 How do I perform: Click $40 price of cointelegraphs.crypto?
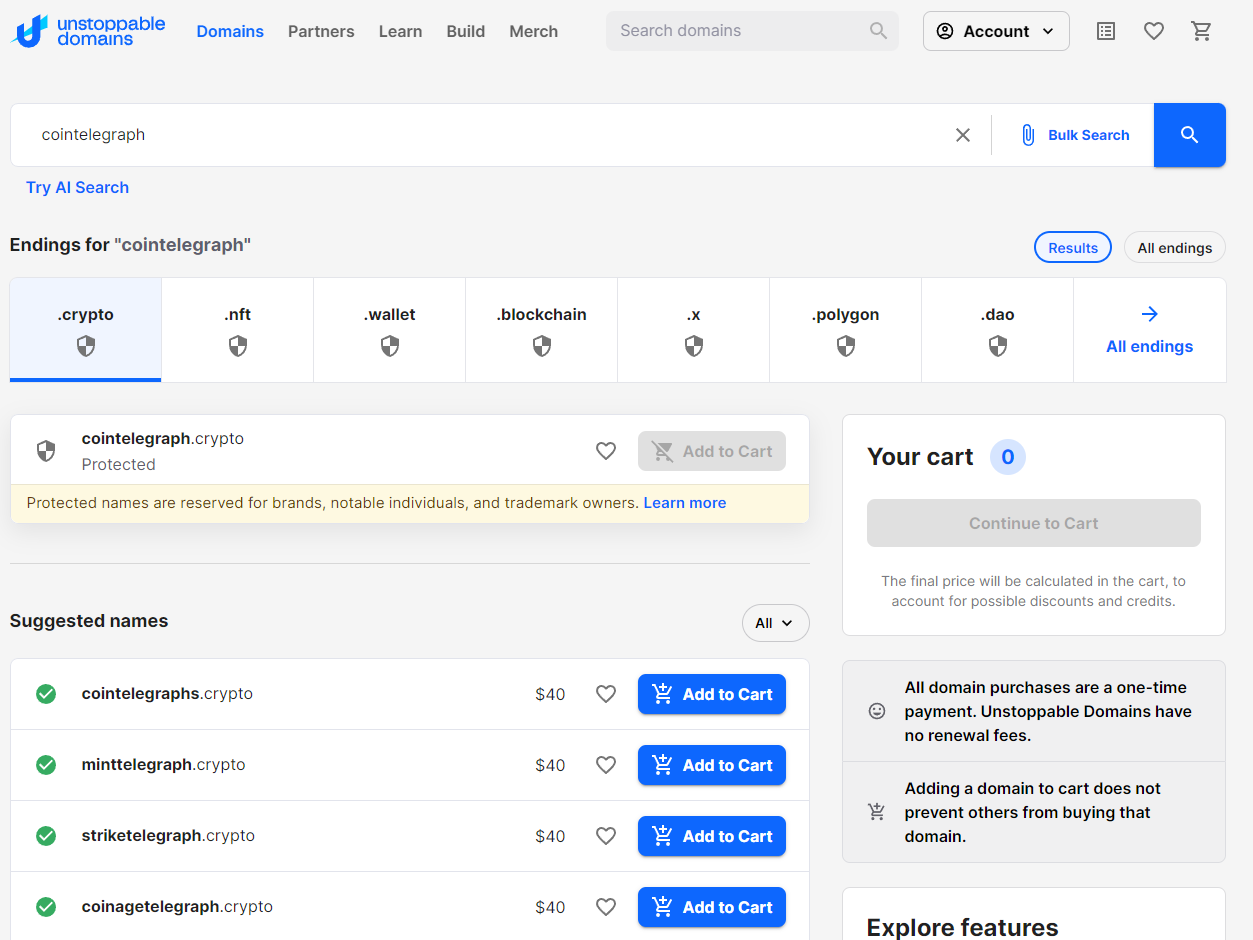[x=550, y=694]
